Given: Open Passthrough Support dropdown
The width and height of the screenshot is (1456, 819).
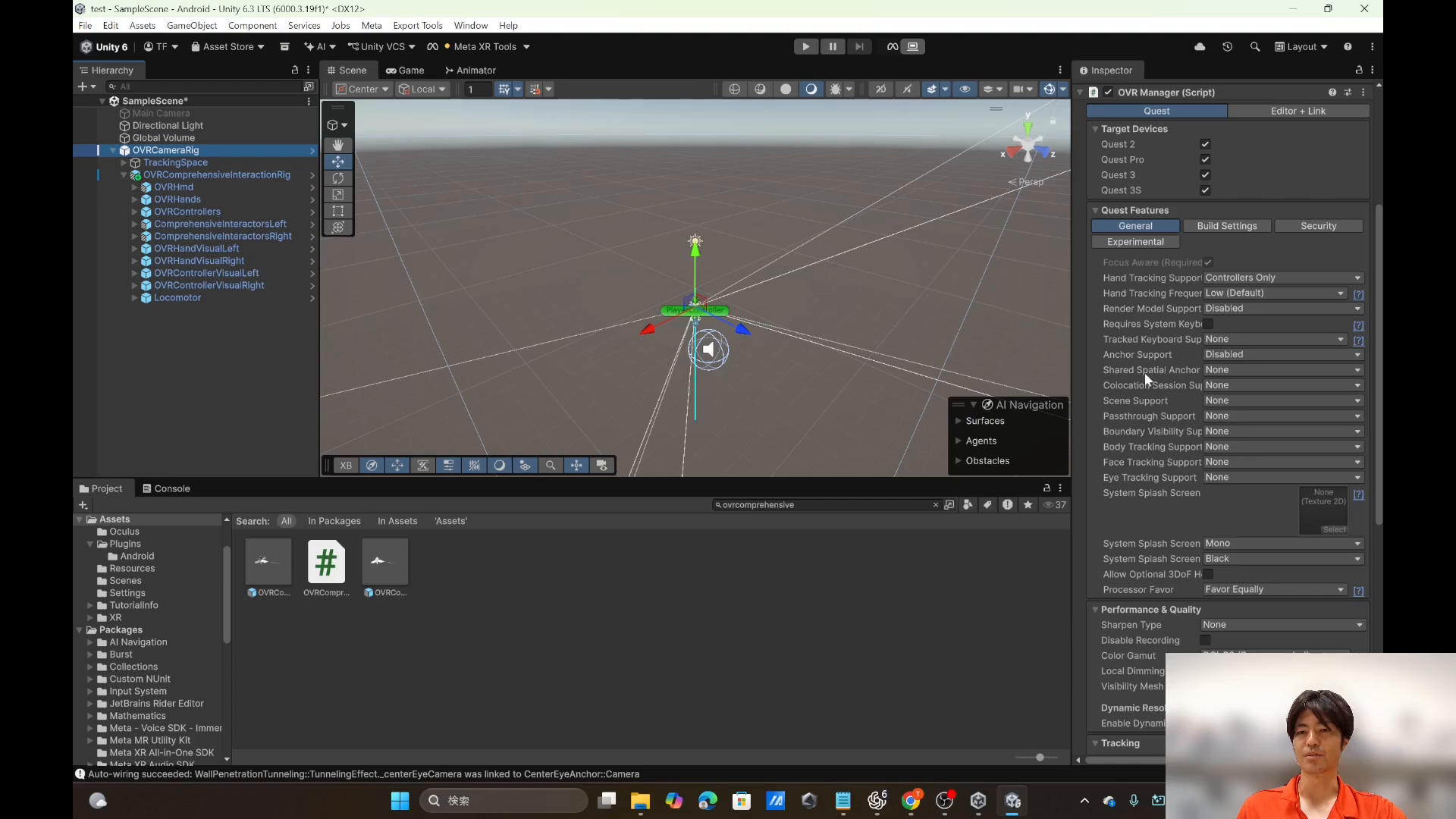Looking at the screenshot, I should (x=1283, y=416).
